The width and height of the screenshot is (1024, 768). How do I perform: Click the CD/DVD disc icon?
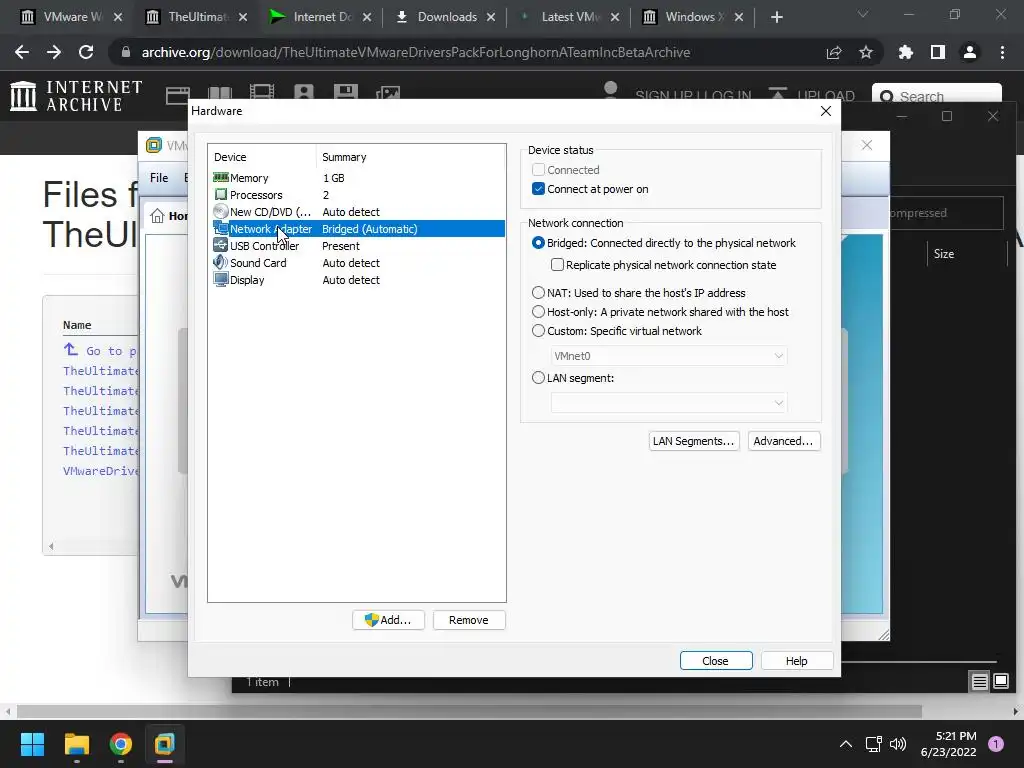click(221, 212)
